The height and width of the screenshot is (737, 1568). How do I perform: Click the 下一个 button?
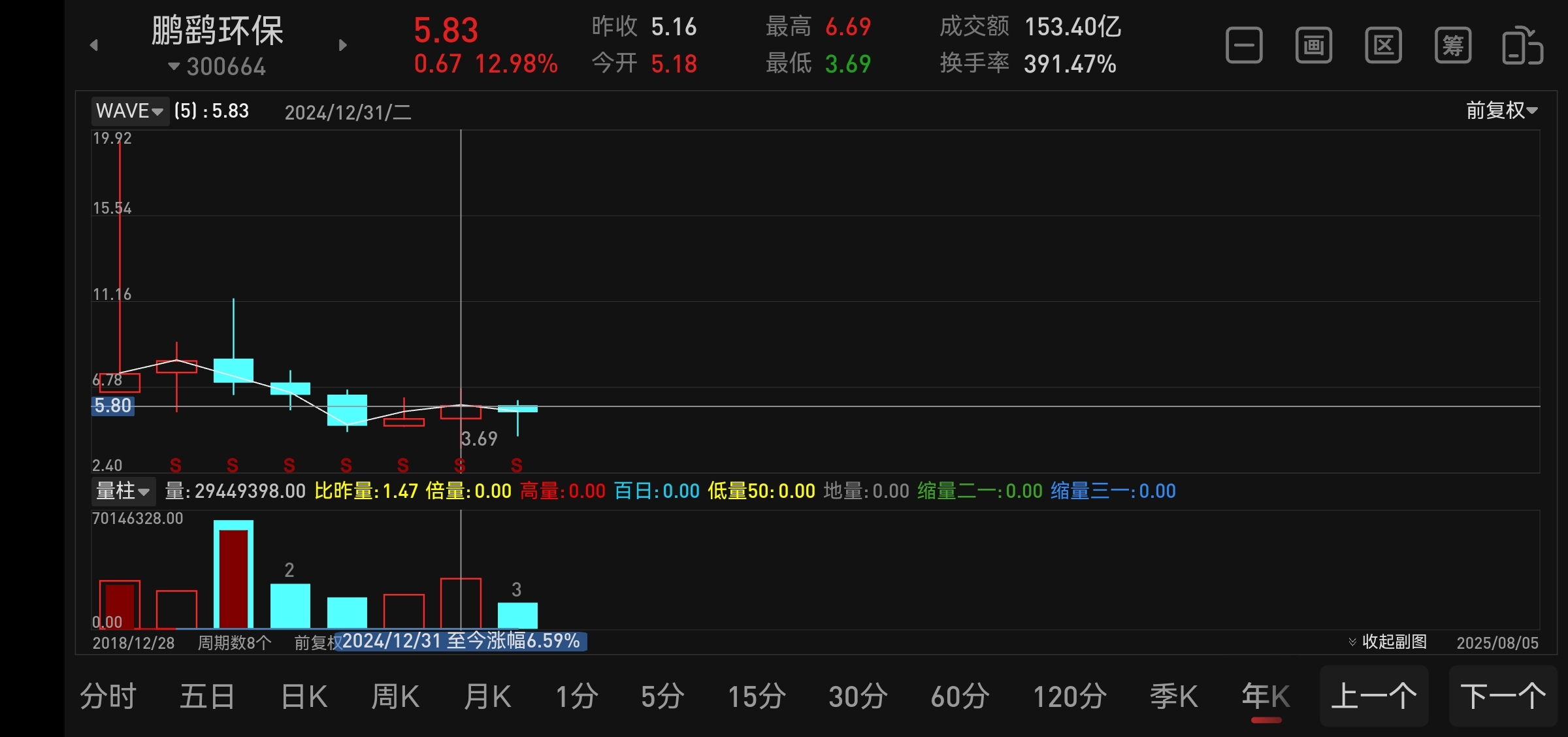[x=1503, y=696]
